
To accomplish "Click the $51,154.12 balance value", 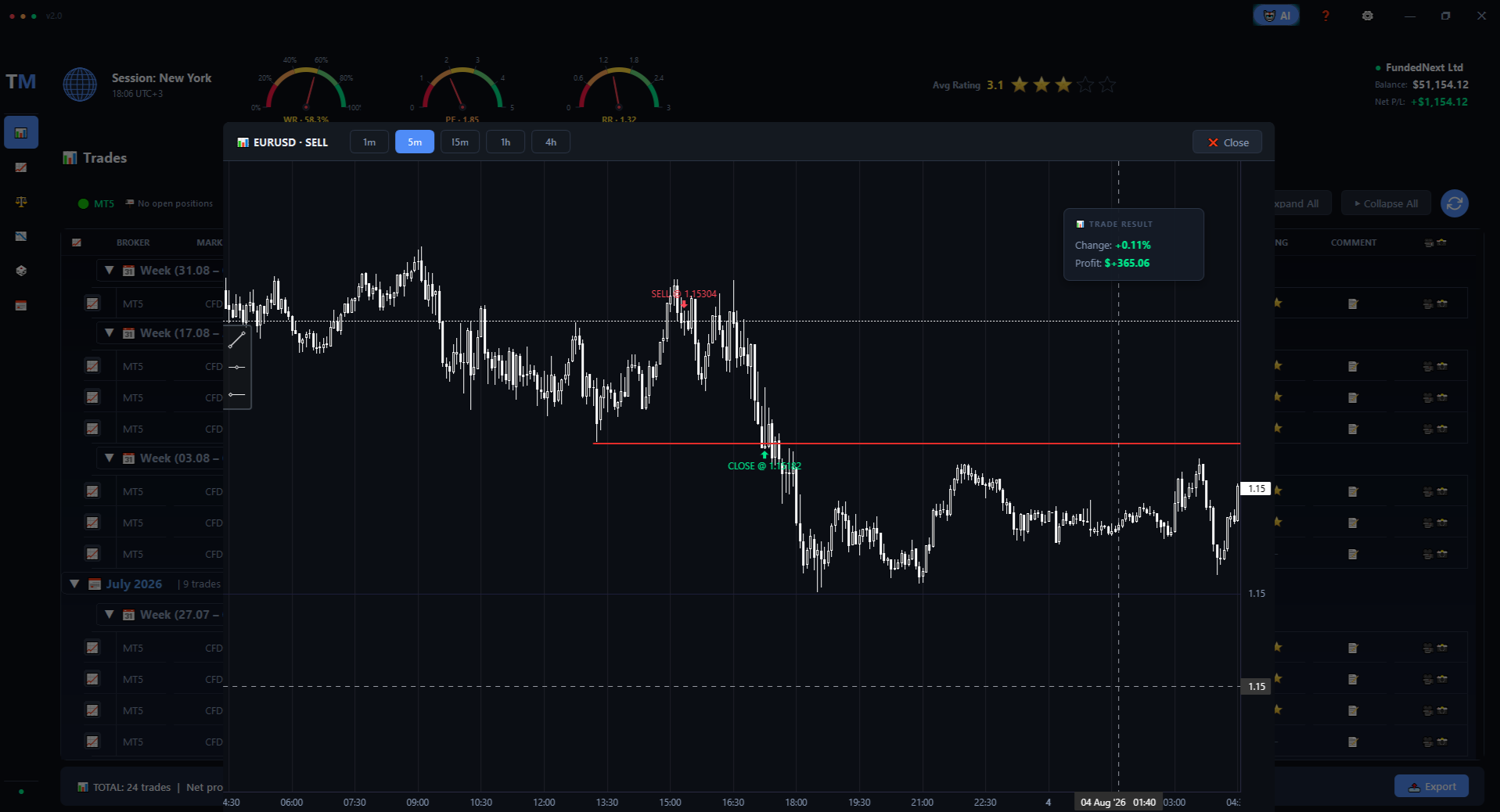I will [1441, 84].
